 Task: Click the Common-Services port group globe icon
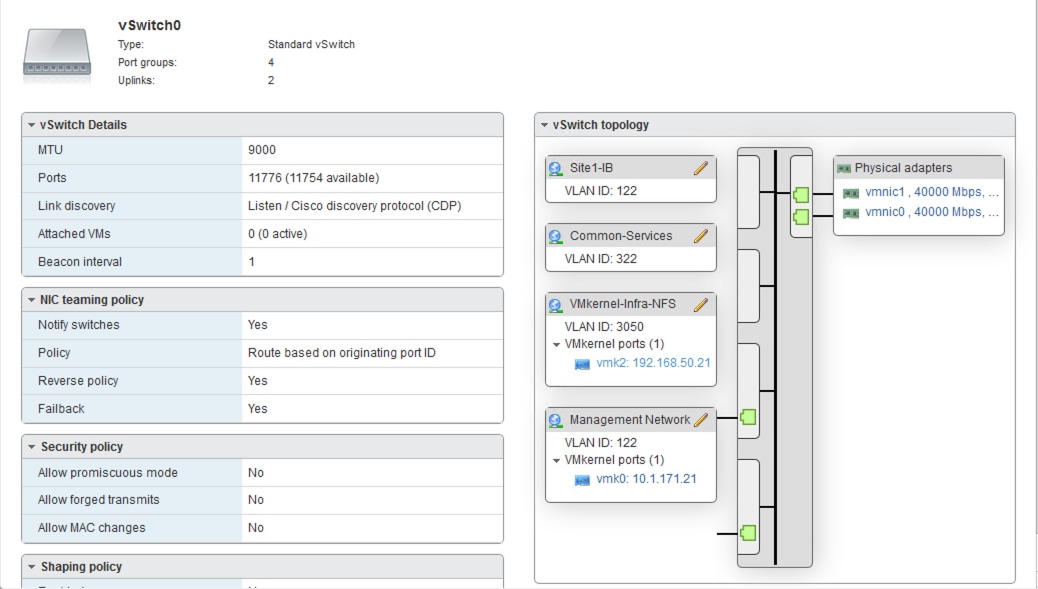point(555,236)
